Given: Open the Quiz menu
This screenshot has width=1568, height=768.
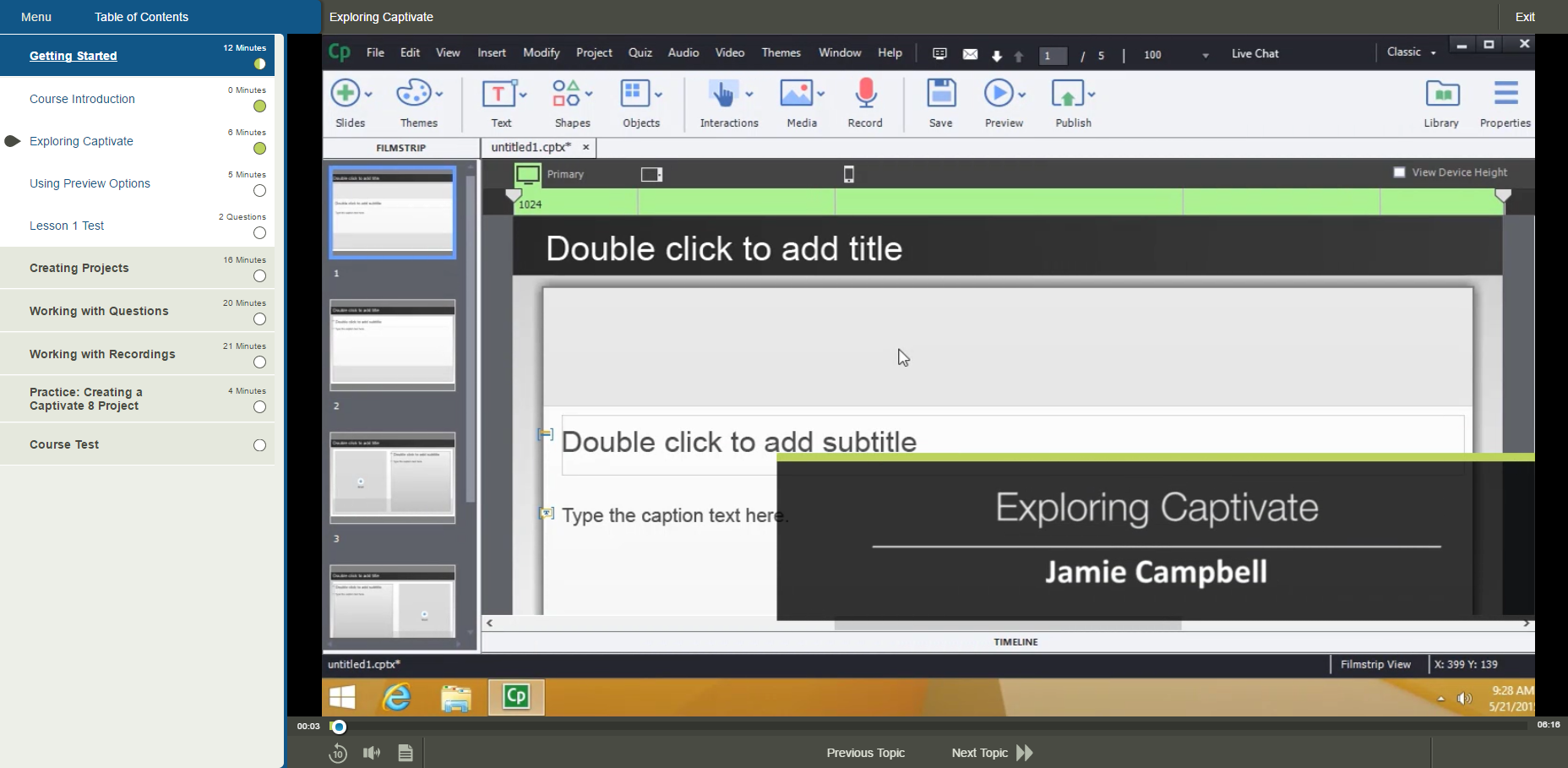Looking at the screenshot, I should click(640, 52).
